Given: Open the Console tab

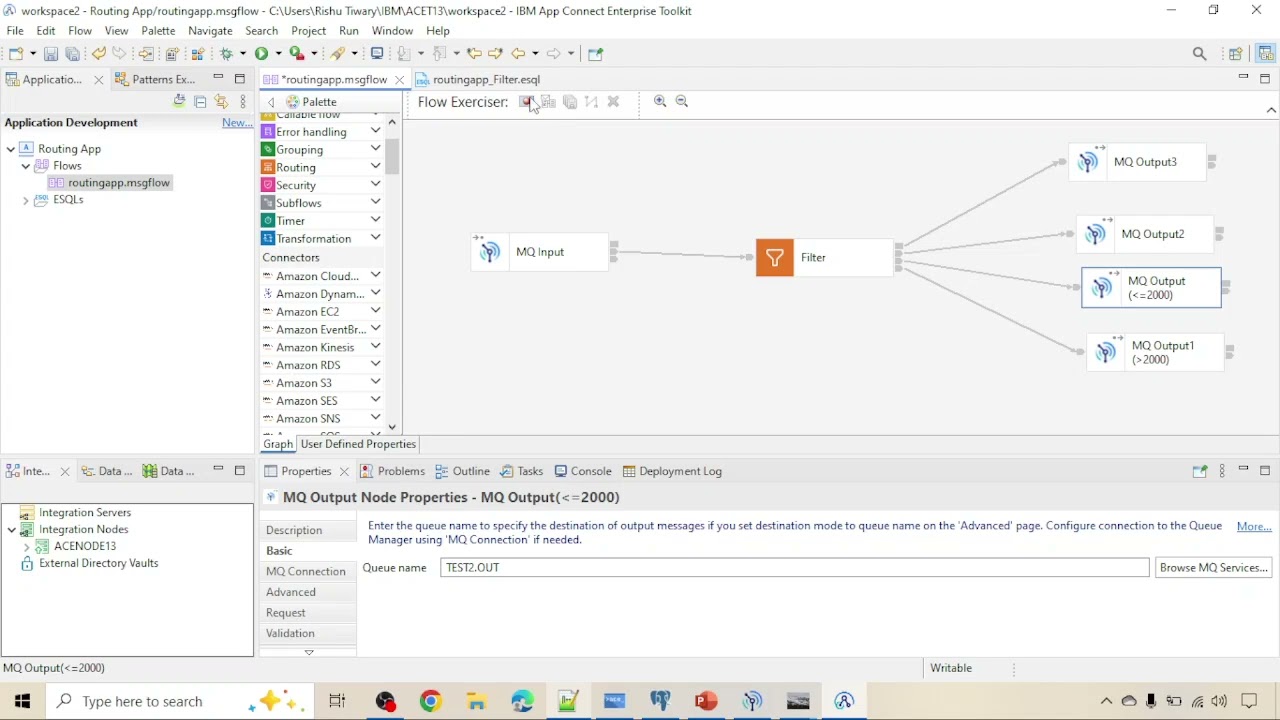Looking at the screenshot, I should pyautogui.click(x=583, y=471).
